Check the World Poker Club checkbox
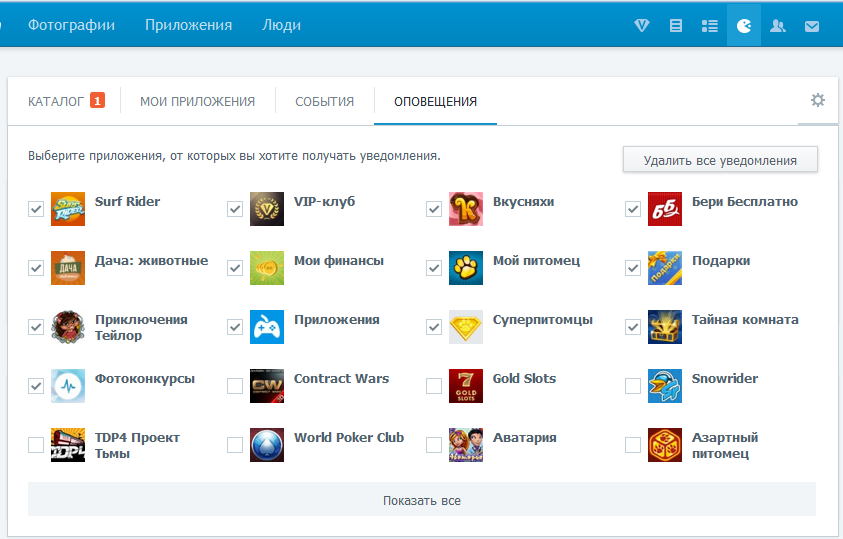The width and height of the screenshot is (843, 539). click(x=235, y=445)
